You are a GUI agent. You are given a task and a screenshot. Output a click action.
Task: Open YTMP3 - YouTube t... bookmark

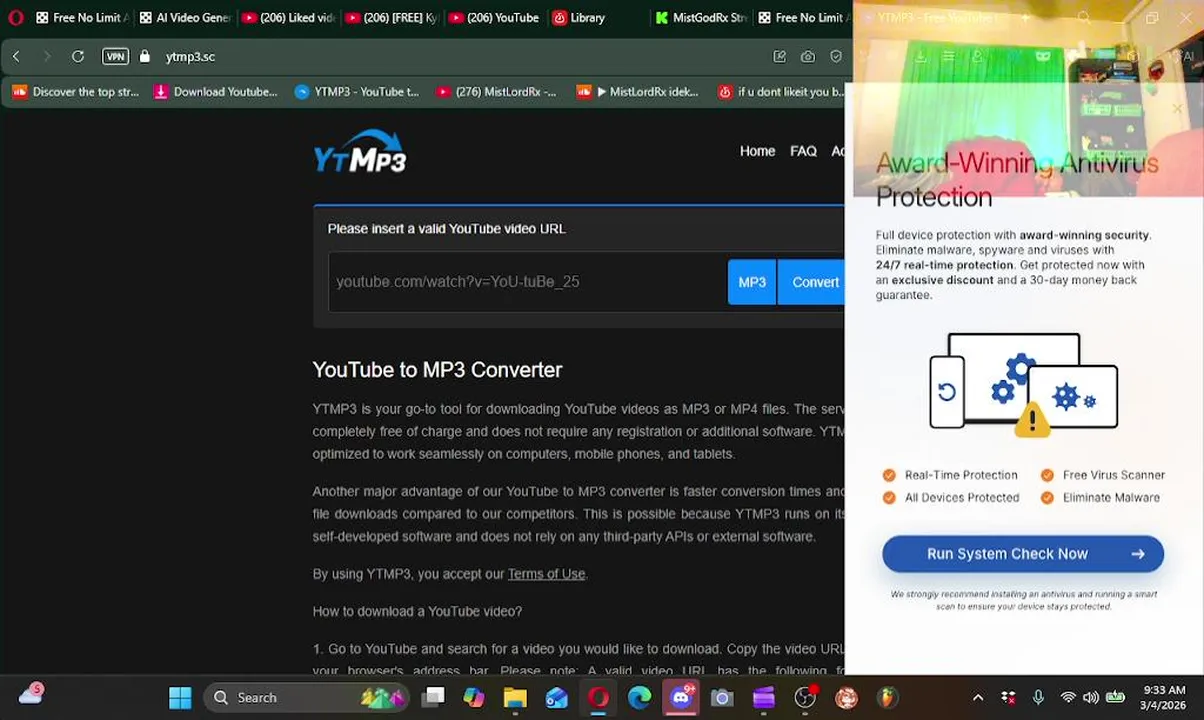coord(357,92)
